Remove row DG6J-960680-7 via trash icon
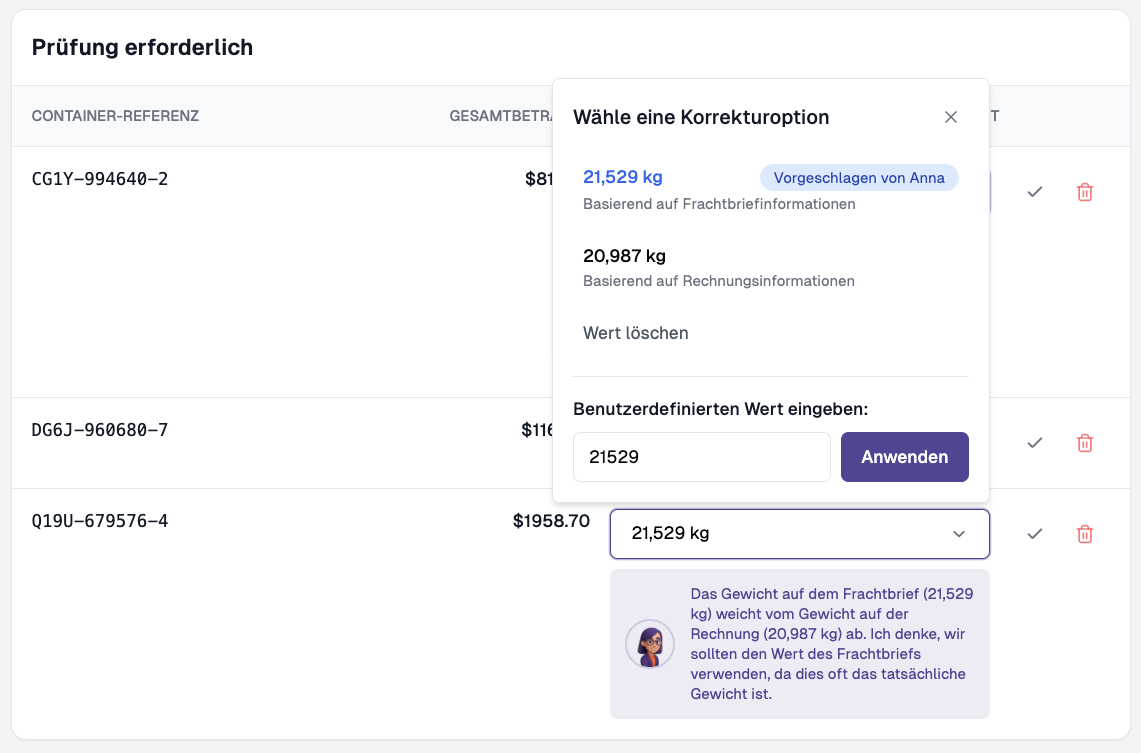Viewport: 1141px width, 753px height. [x=1084, y=442]
